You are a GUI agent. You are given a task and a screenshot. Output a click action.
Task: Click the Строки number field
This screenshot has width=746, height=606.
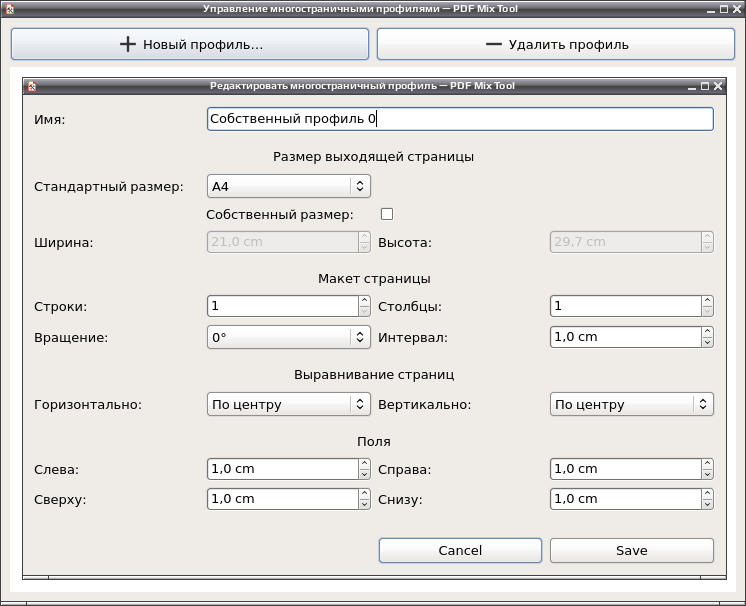pyautogui.click(x=283, y=306)
